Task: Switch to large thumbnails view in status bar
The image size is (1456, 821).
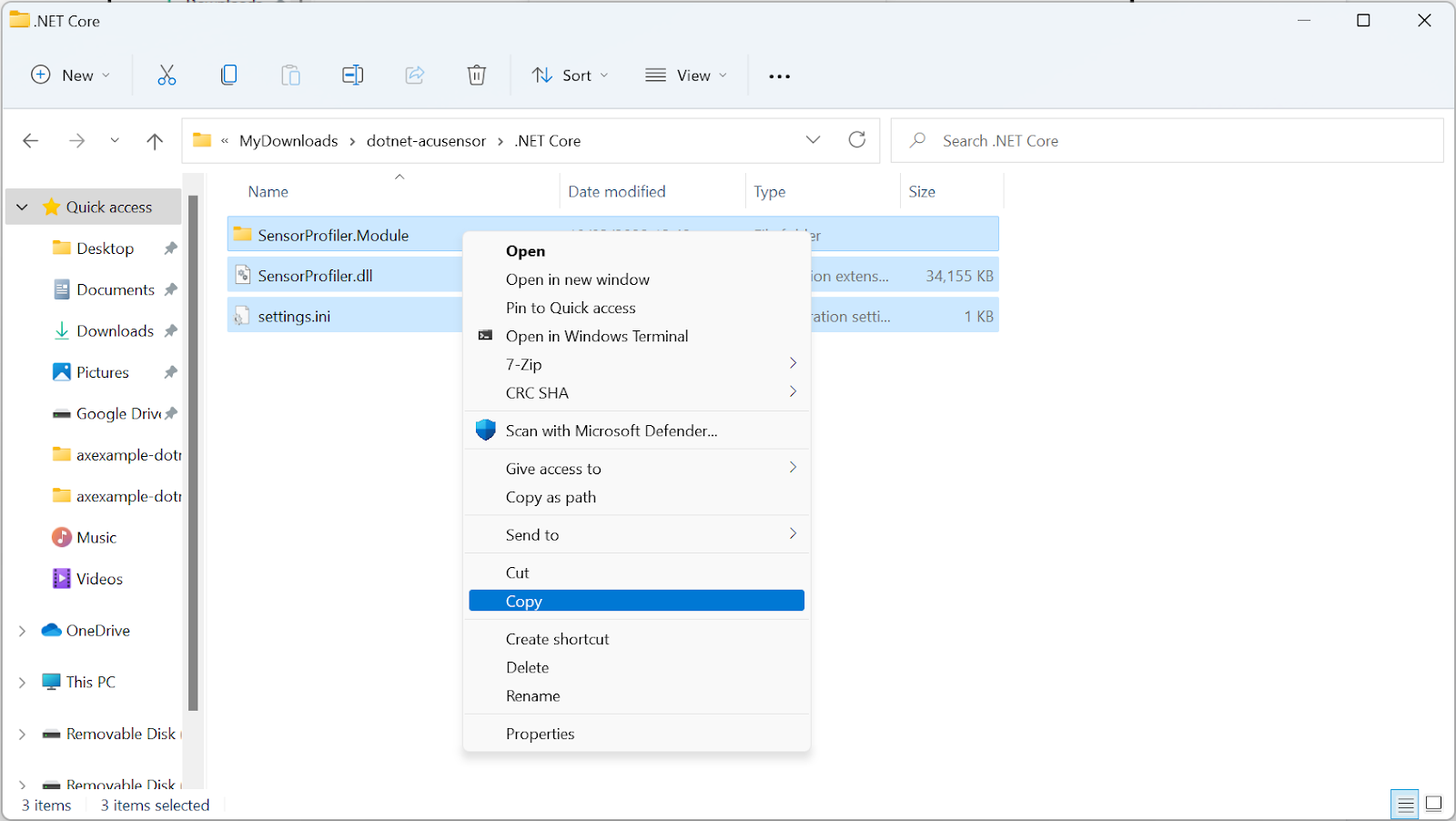Action: 1433,804
